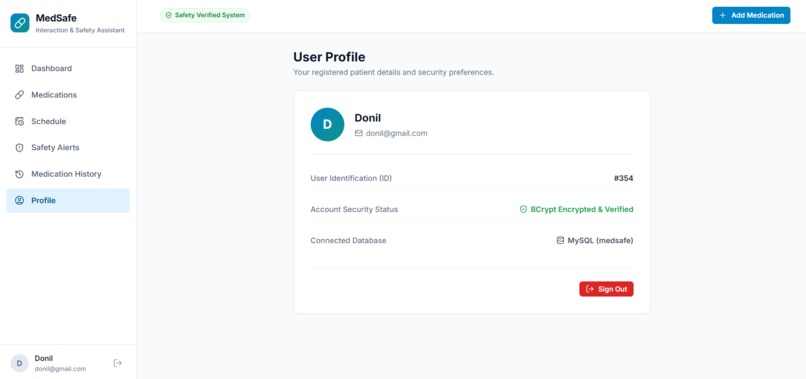Open the Dashboard page
The width and height of the screenshot is (806, 379).
[x=68, y=68]
